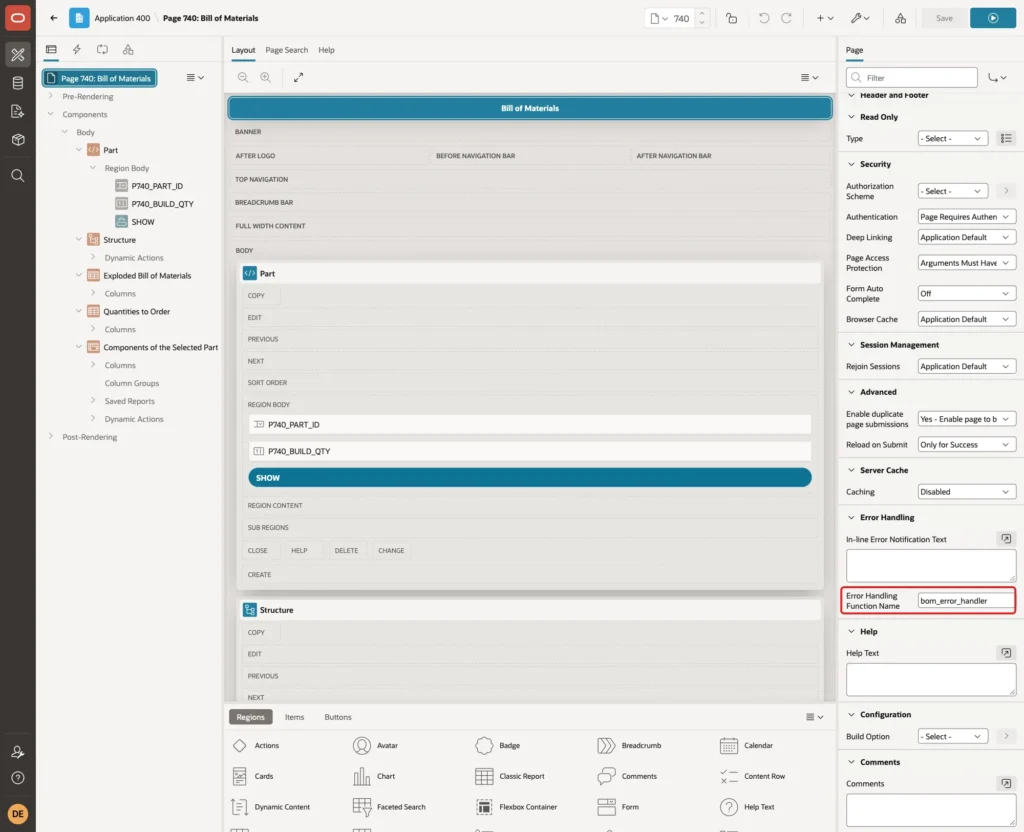Pick the Faceted Search region type
This screenshot has height=832, width=1024.
389,807
